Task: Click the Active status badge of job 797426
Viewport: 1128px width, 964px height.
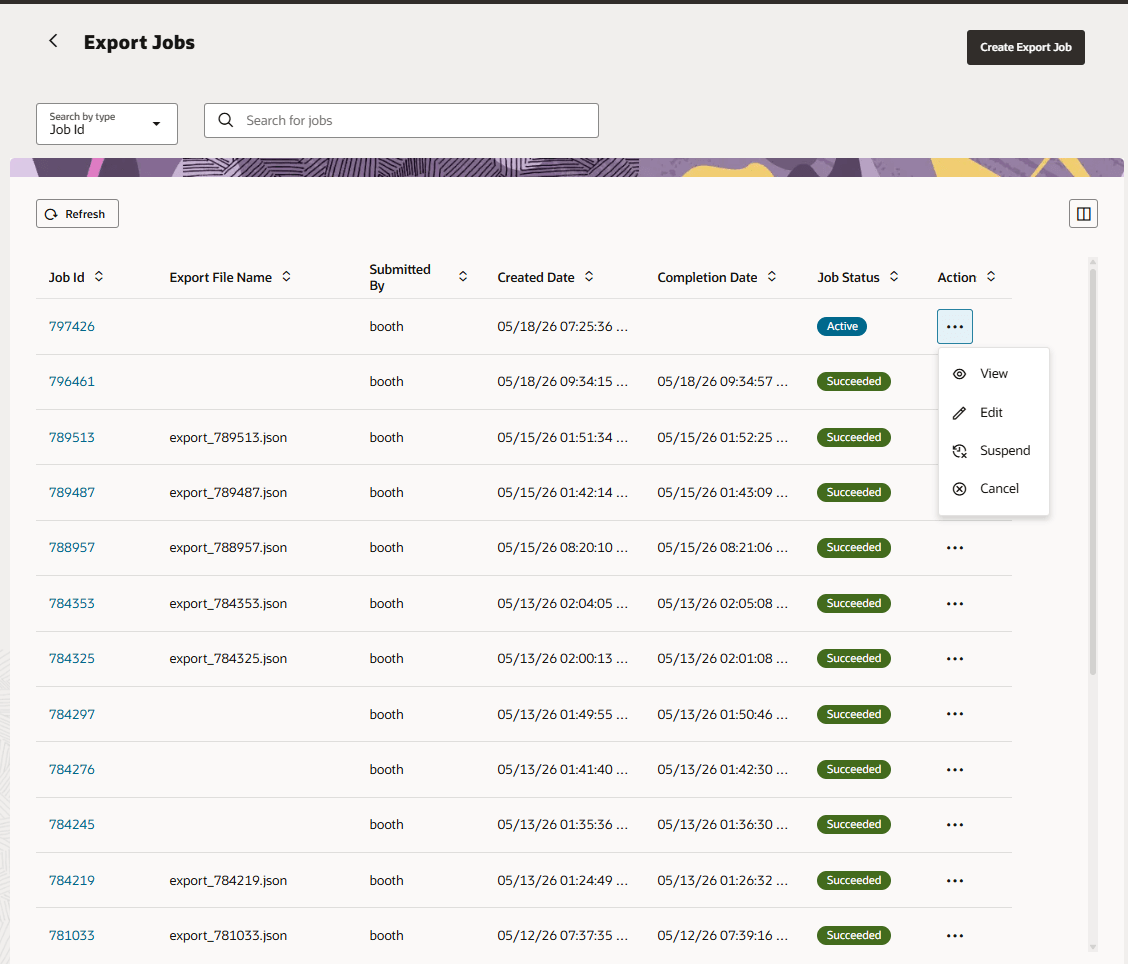Action: click(842, 327)
